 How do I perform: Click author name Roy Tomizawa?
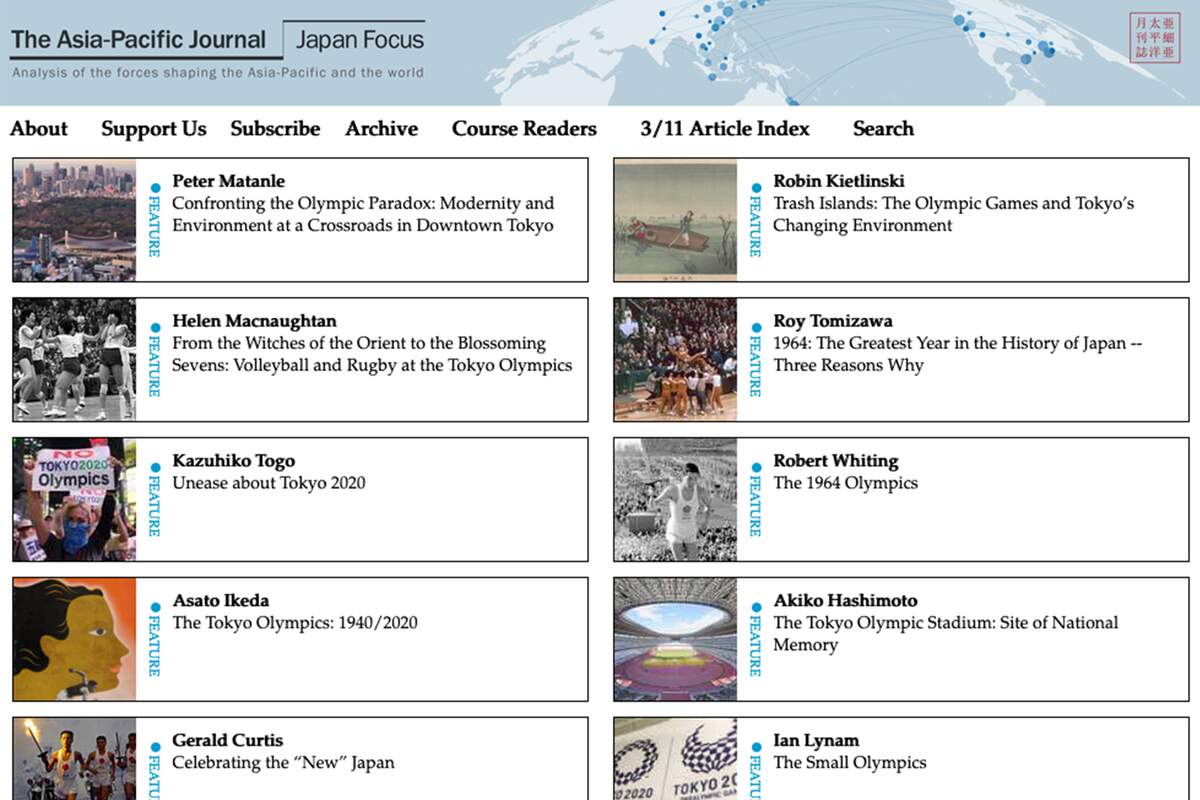click(x=833, y=321)
